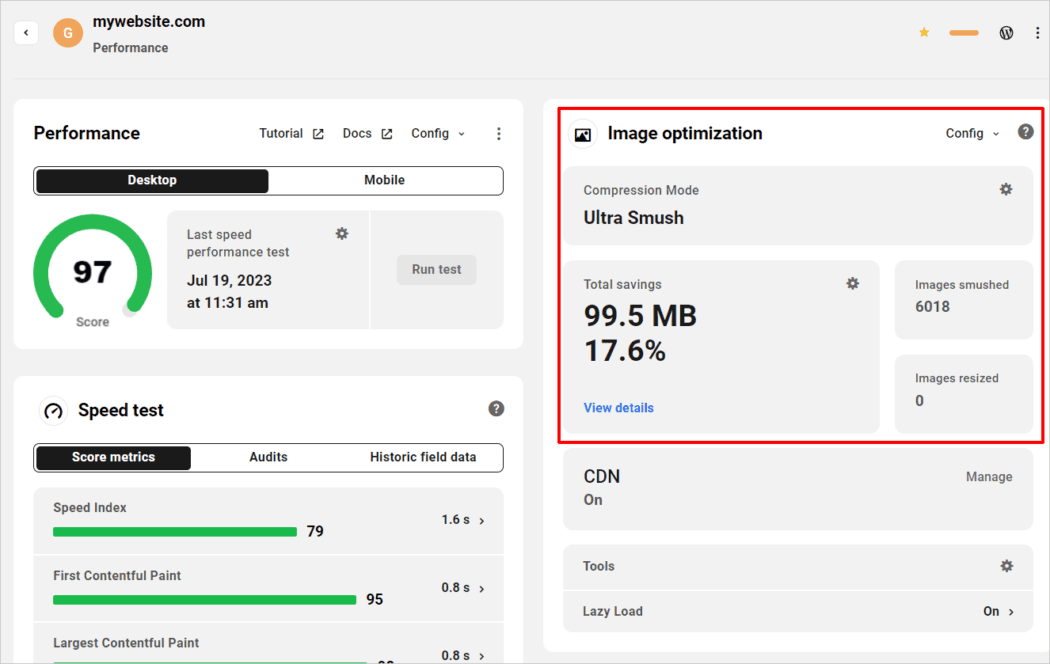Open the Total savings settings gear
The image size is (1050, 664).
pos(852,283)
